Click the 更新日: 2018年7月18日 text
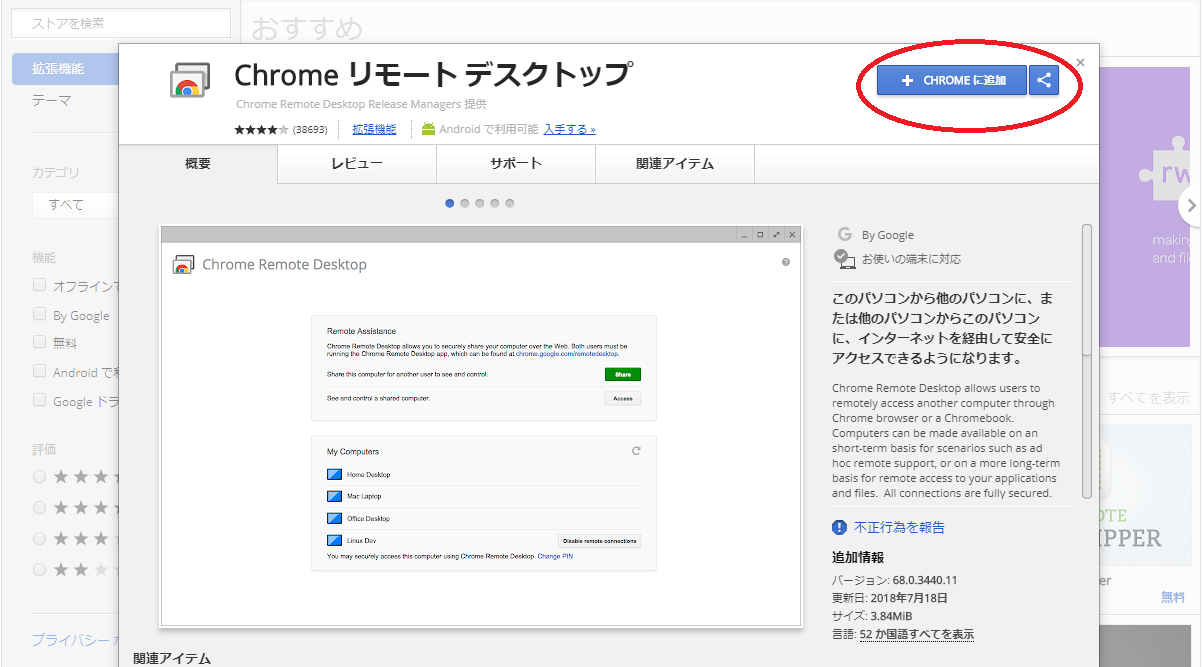The width and height of the screenshot is (1202, 667). (x=890, y=598)
